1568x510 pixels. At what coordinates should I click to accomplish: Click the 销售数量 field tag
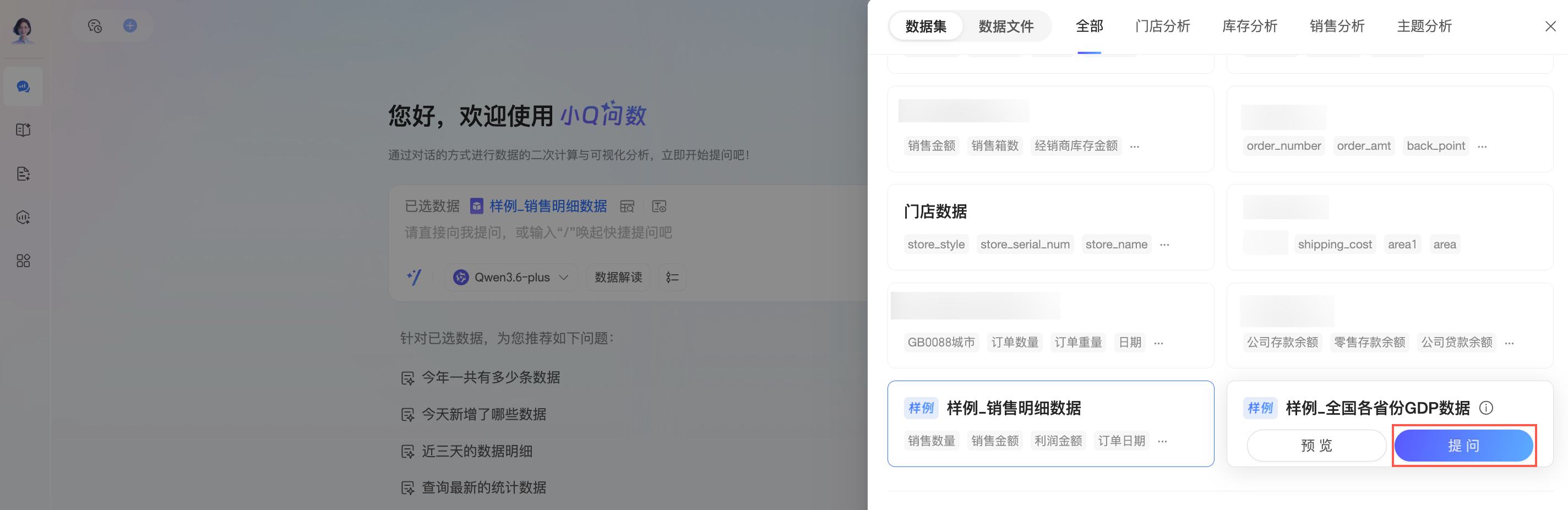pos(932,441)
